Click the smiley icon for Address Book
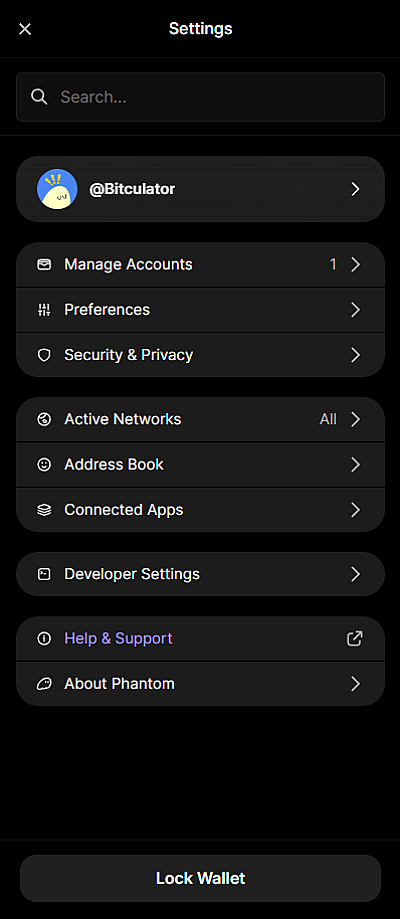Image resolution: width=400 pixels, height=919 pixels. [44, 464]
